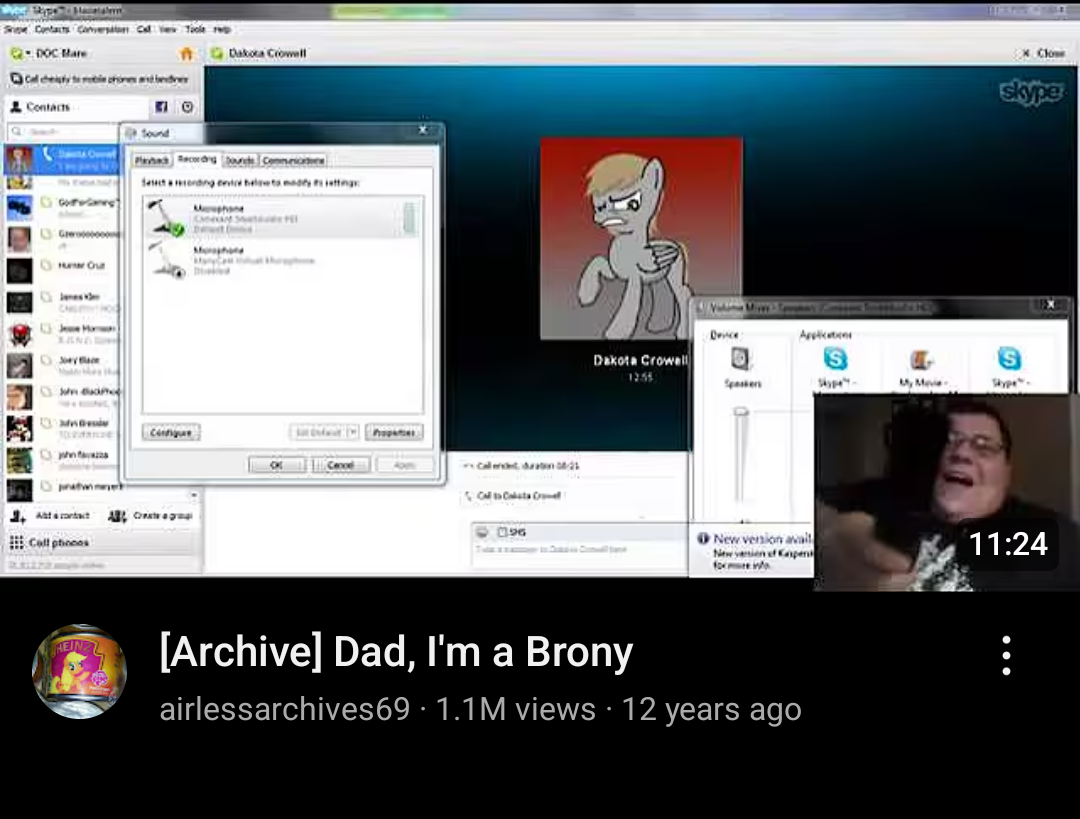Click the first Skype icon in Volume Mixer

tap(835, 359)
